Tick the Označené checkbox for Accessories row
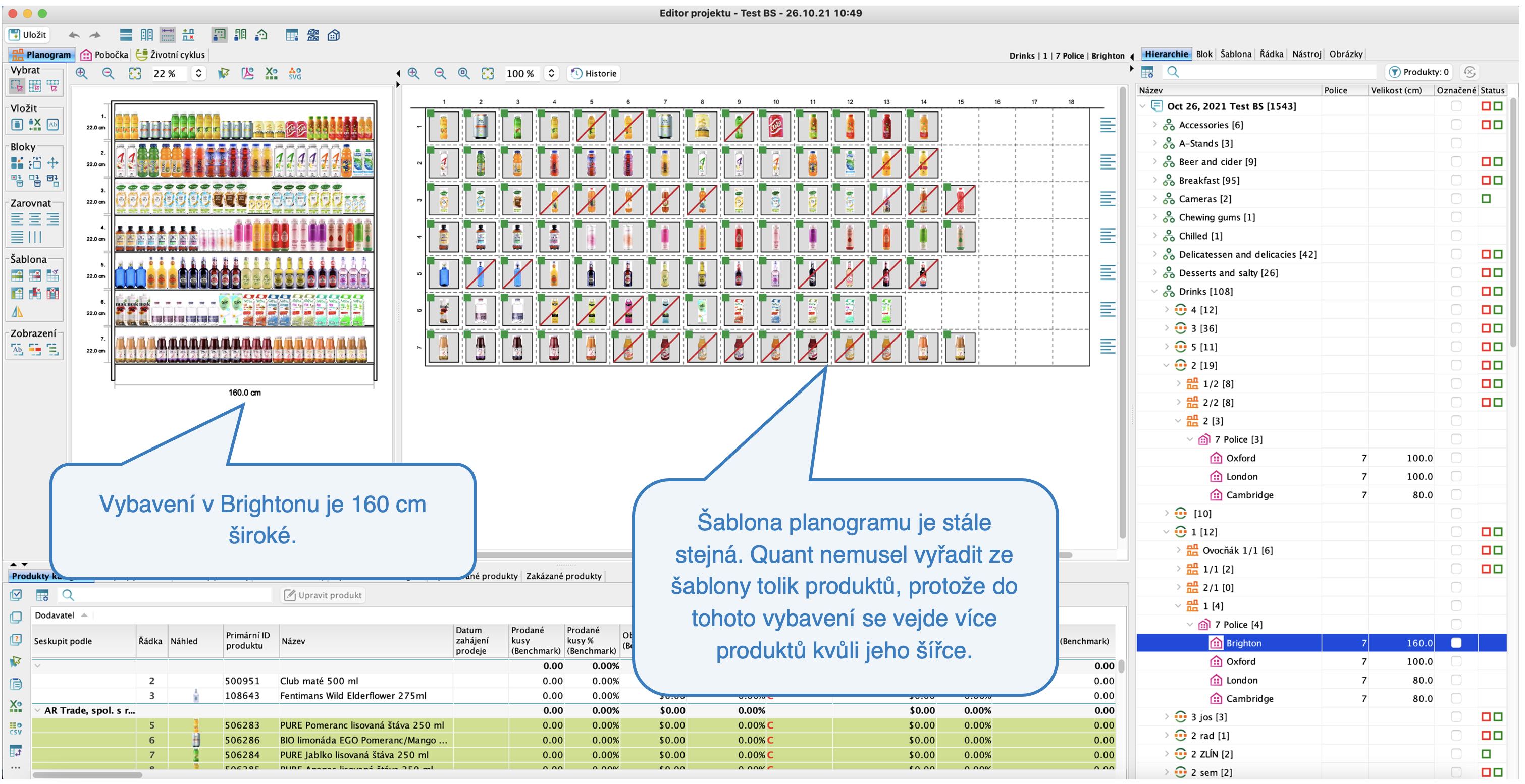The image size is (1525, 784). click(x=1456, y=125)
